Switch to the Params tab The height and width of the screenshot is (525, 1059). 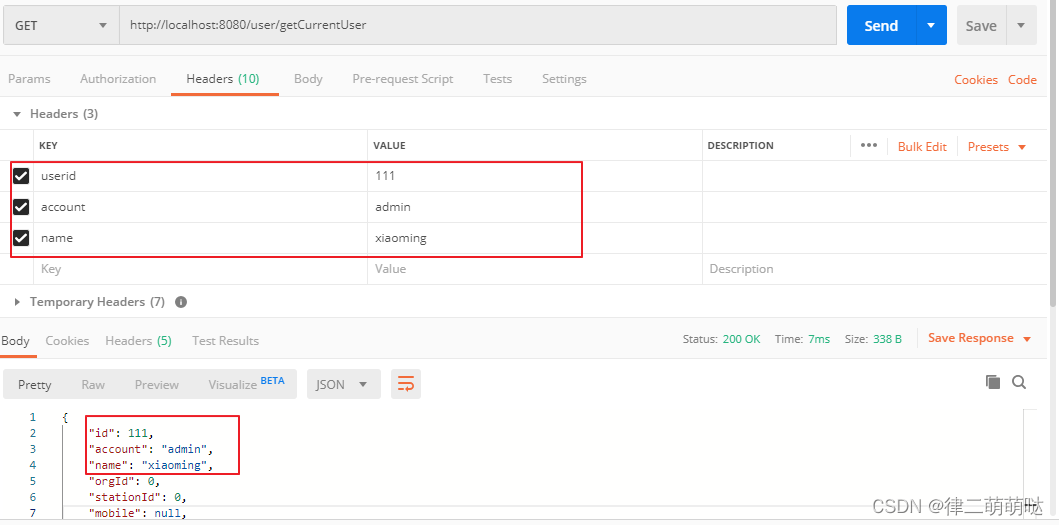[x=29, y=79]
